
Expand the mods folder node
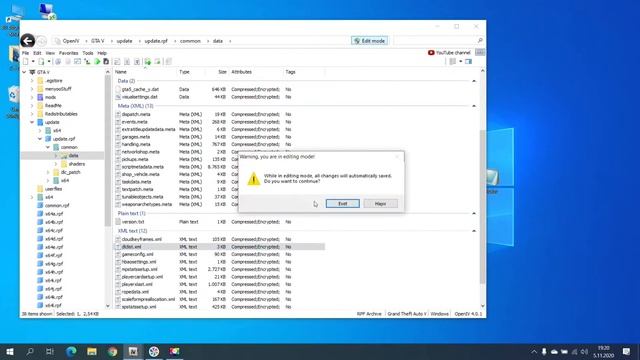click(x=32, y=97)
